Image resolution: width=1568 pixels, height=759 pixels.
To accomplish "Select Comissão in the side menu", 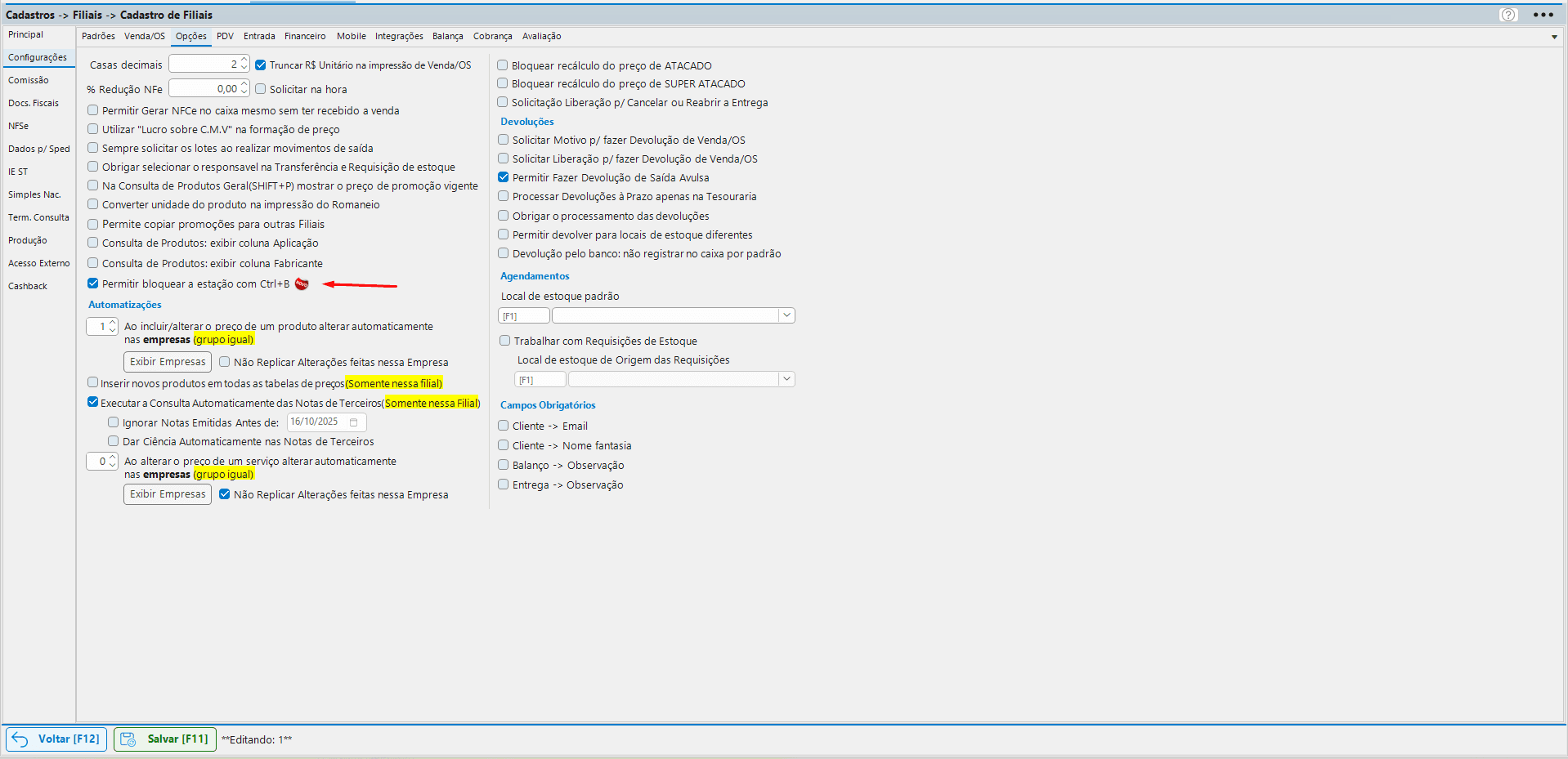I will pos(29,80).
